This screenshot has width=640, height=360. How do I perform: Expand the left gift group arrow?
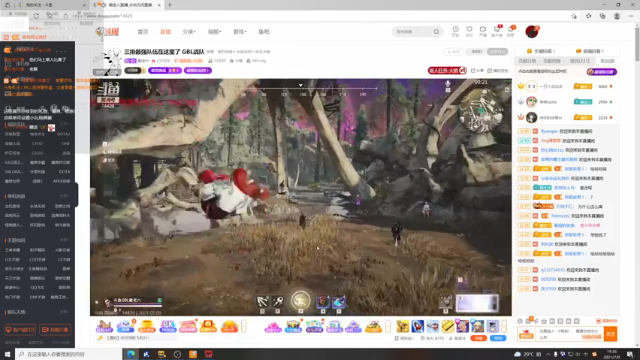[244, 326]
